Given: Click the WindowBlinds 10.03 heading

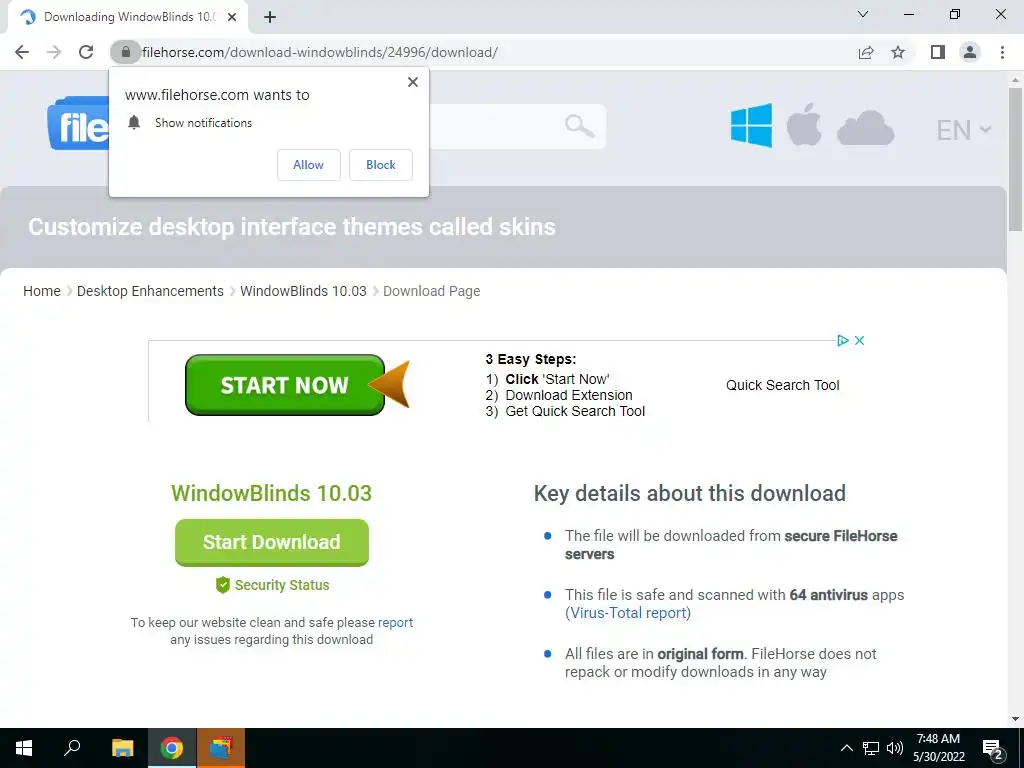Looking at the screenshot, I should pos(272,493).
